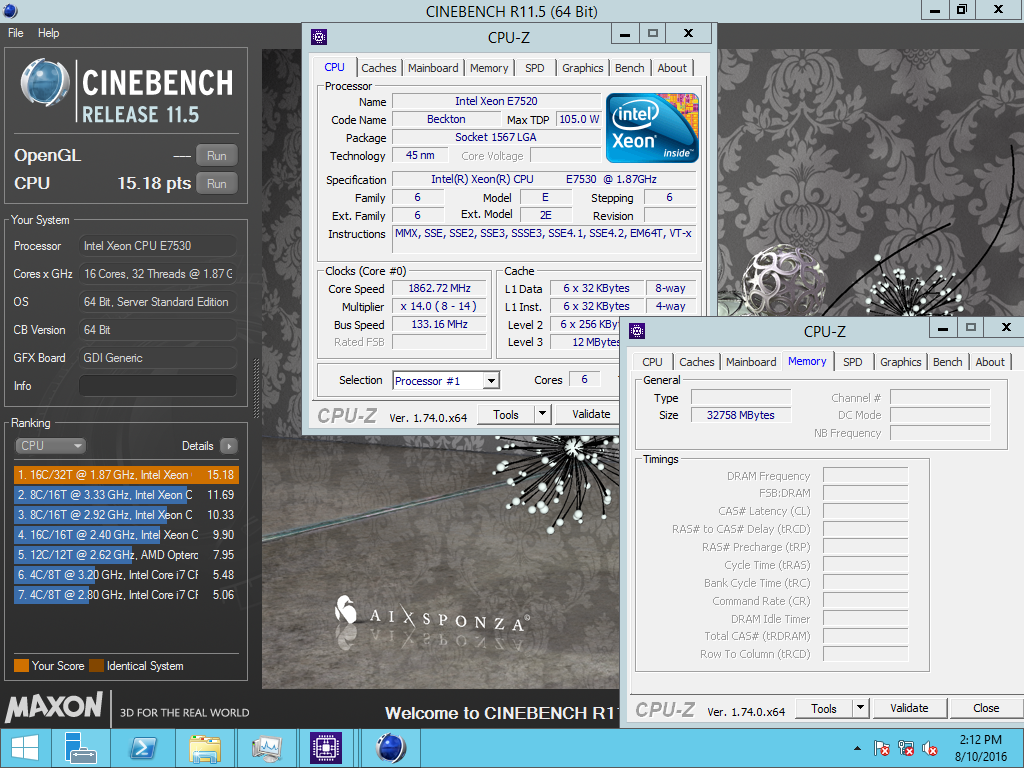Open About tab in back CPU-Z window
The width and height of the screenshot is (1024, 768).
672,68
